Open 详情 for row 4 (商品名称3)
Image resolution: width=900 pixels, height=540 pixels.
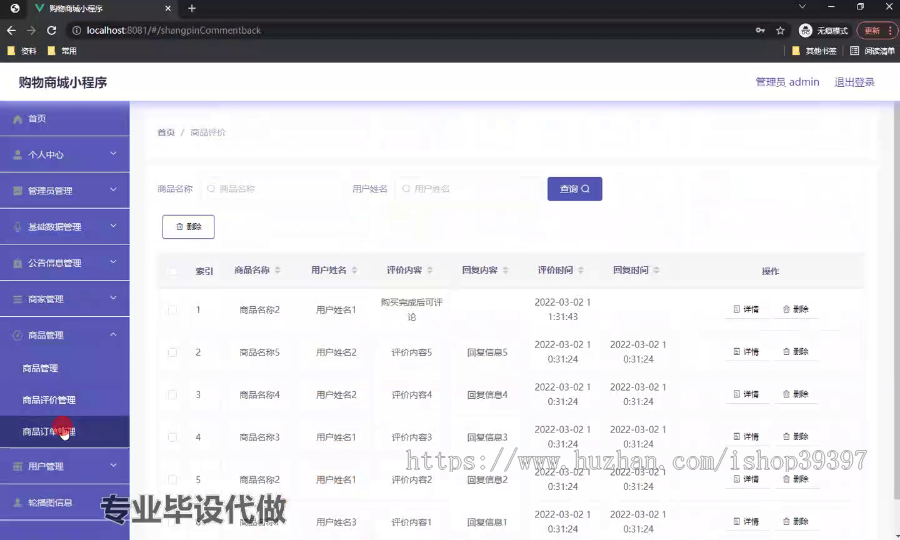[x=746, y=437]
